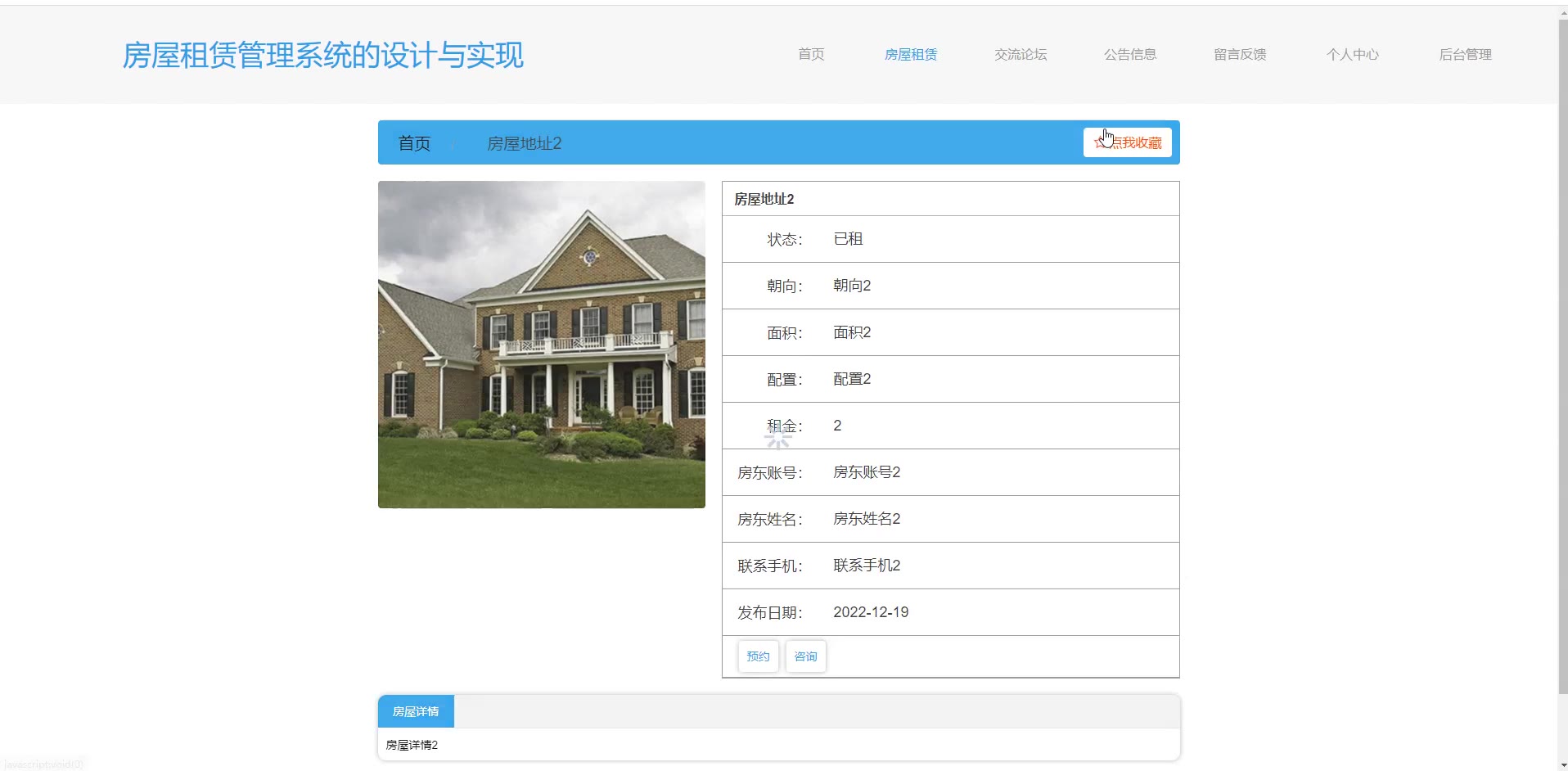Open the 个人中心 navigation item

pos(1353,54)
